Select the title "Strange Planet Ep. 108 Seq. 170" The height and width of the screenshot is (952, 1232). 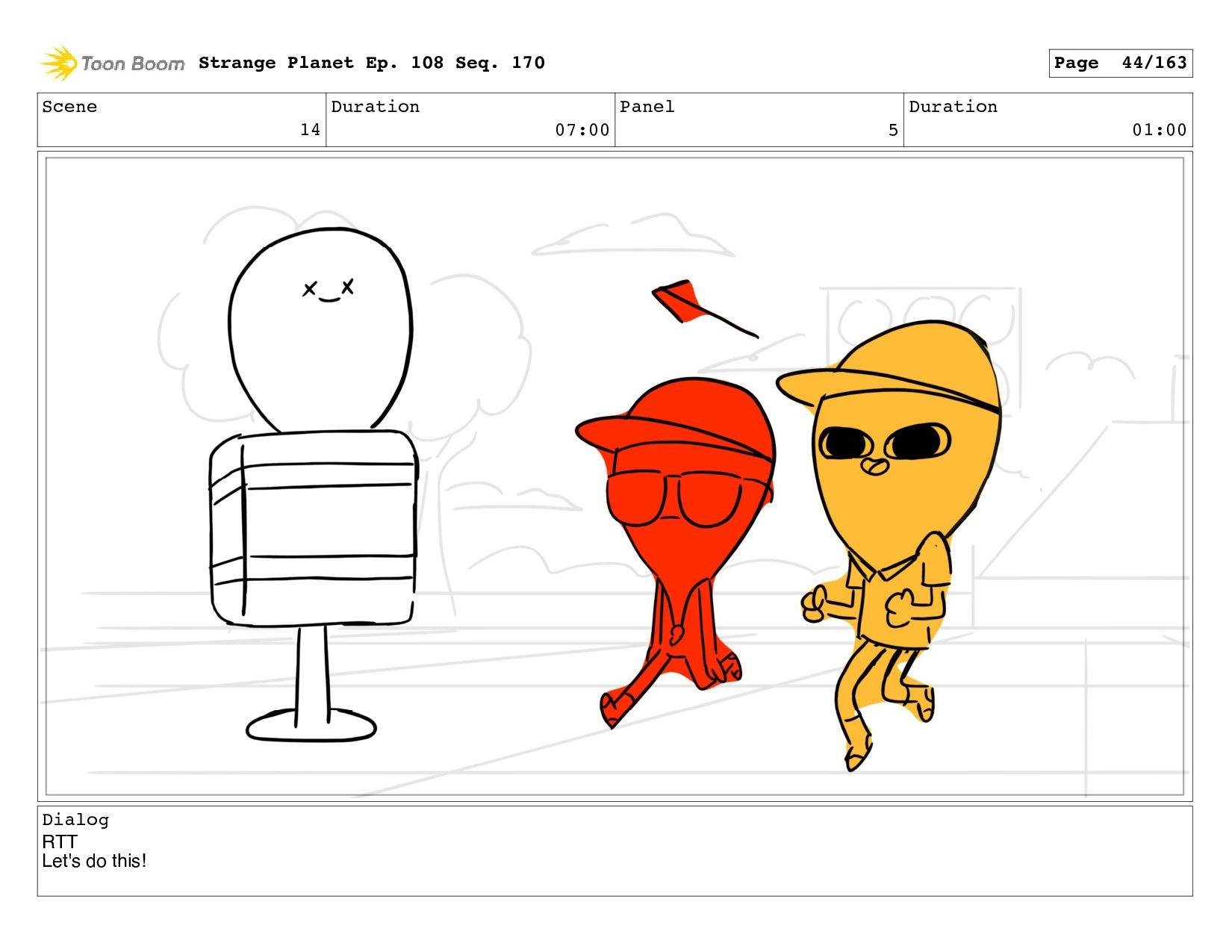pyautogui.click(x=372, y=63)
